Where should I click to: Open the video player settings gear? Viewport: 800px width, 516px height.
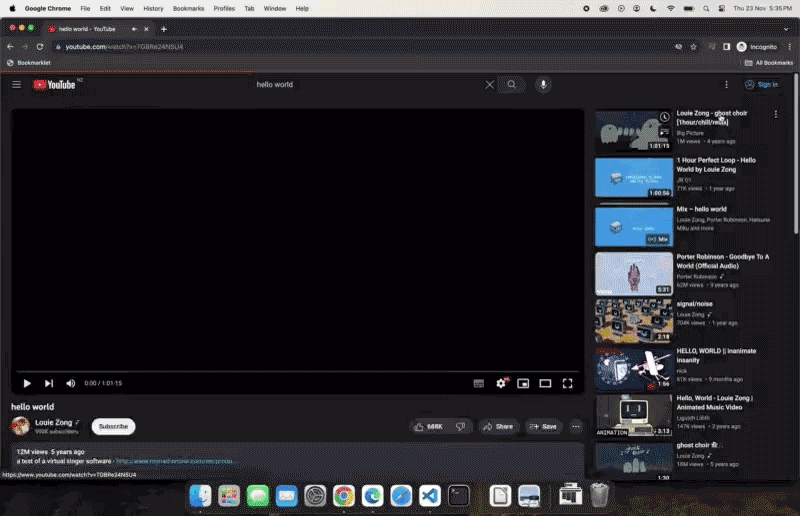501,383
